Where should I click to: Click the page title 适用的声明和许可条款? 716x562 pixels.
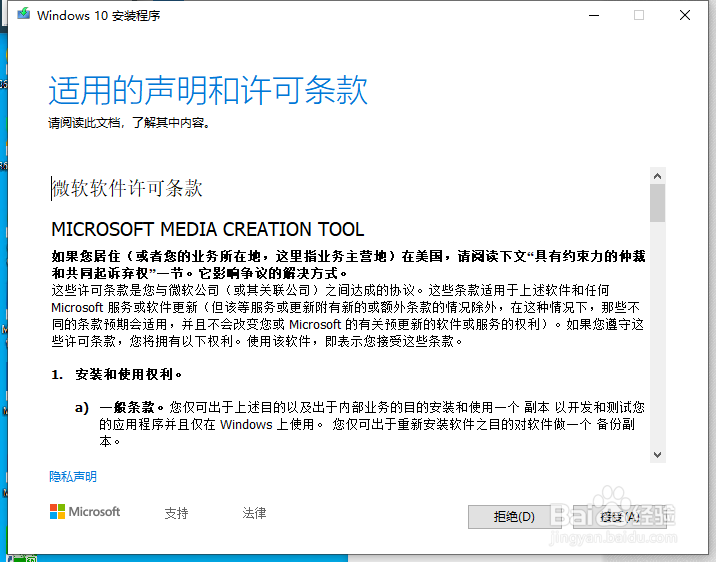tap(208, 90)
